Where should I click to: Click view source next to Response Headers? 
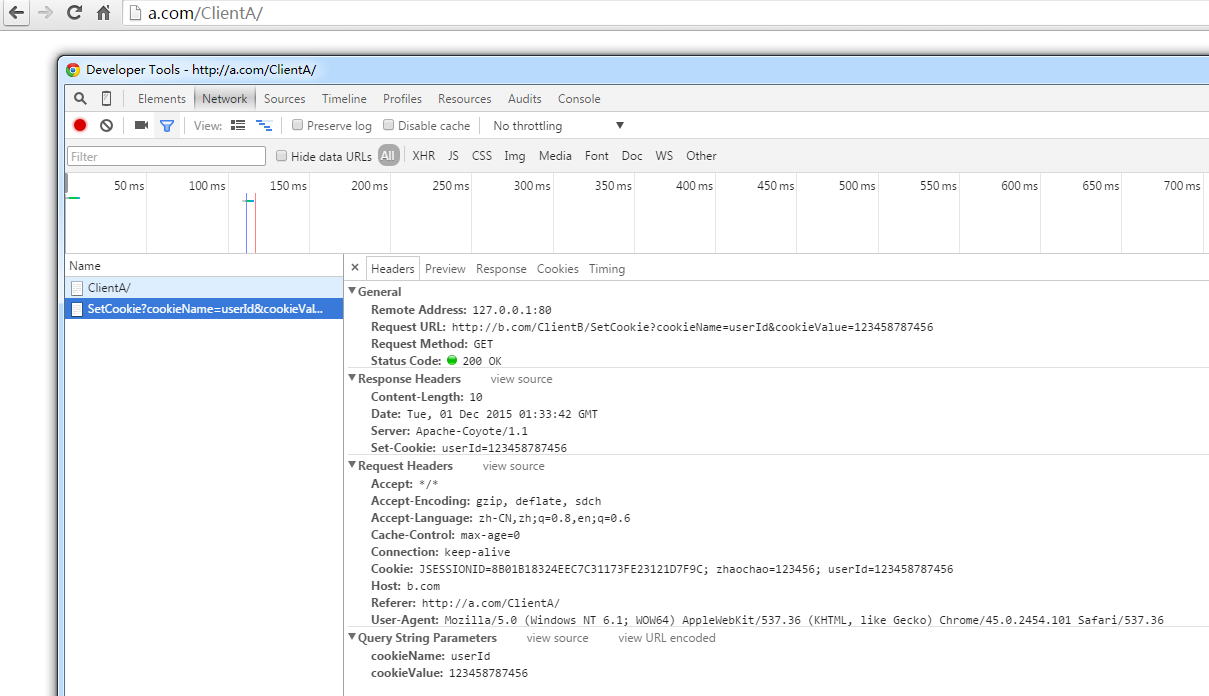521,379
